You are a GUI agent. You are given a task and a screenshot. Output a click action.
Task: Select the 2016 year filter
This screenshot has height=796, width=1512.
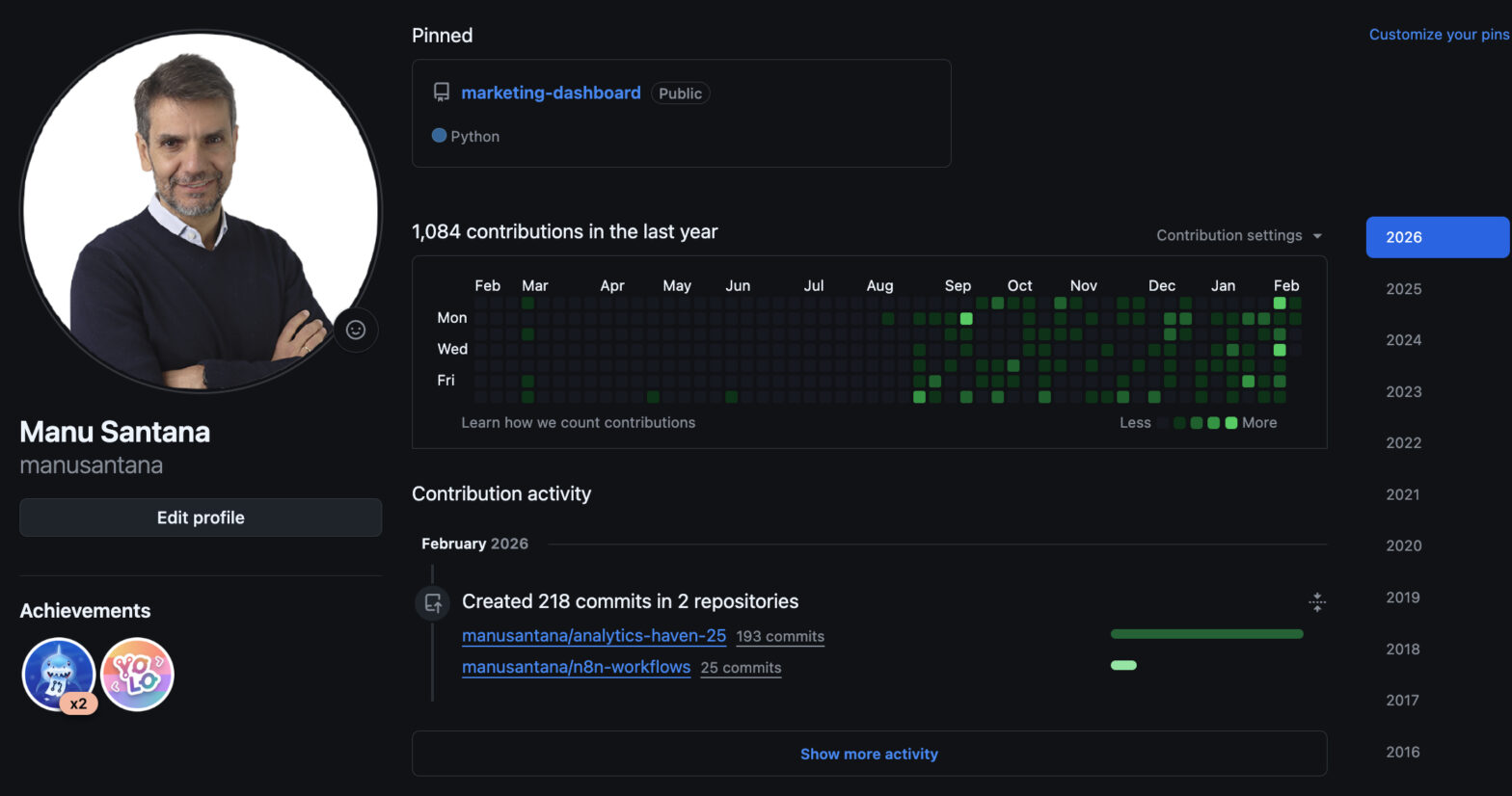point(1403,752)
